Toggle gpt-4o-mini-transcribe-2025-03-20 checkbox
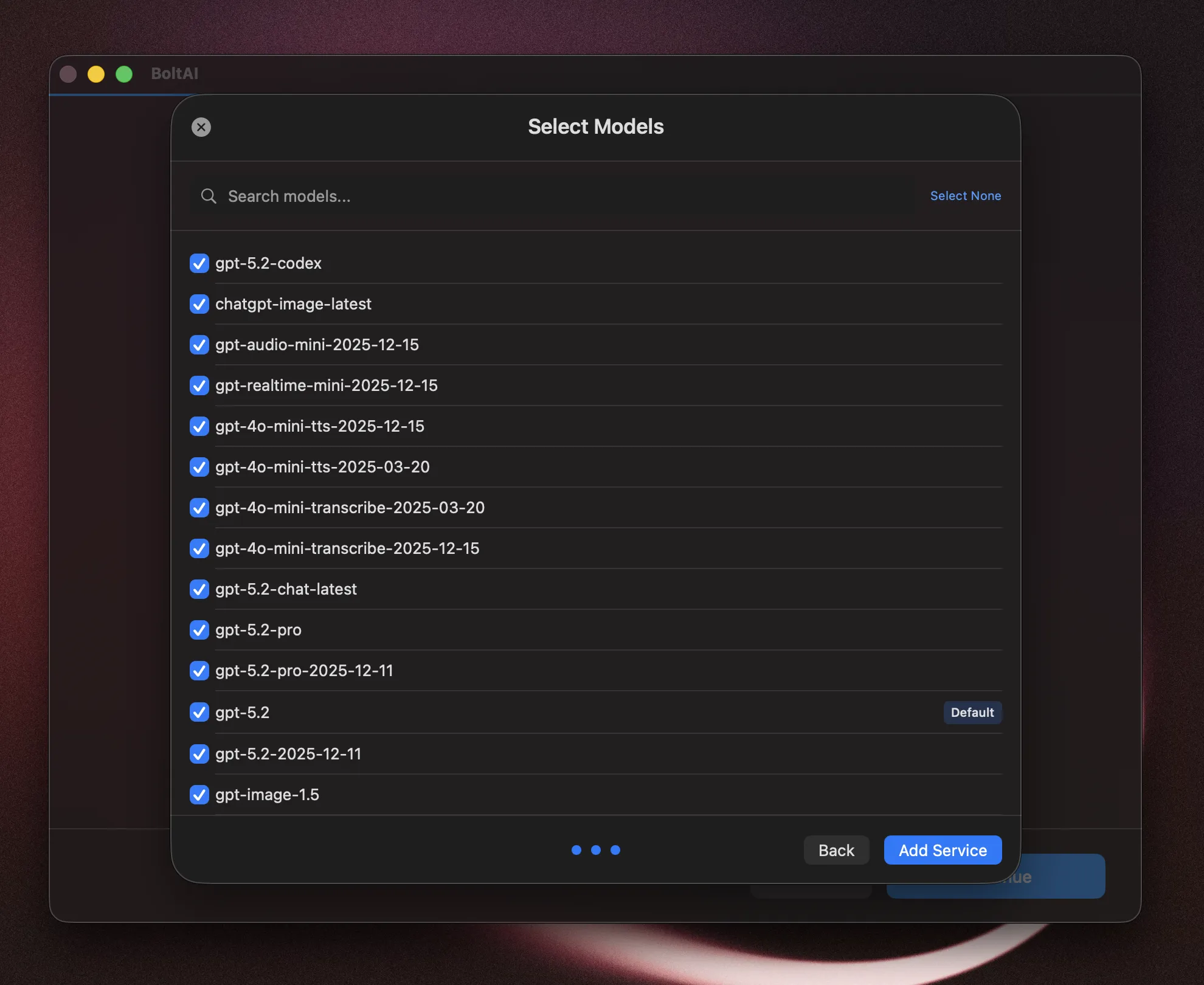The width and height of the screenshot is (1204, 985). click(x=199, y=508)
